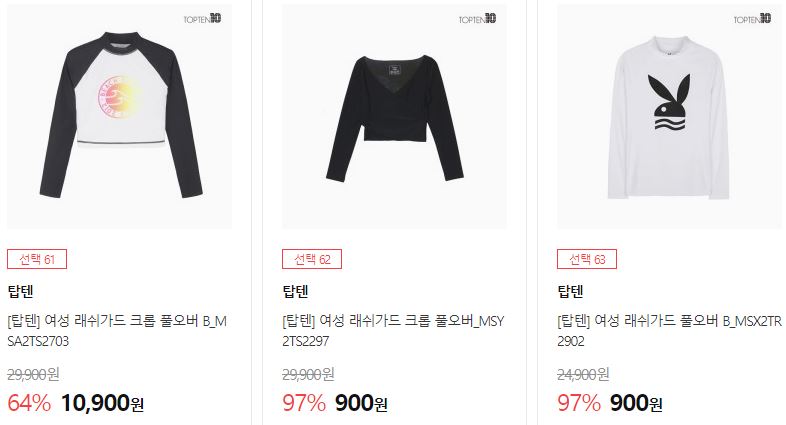Viewport: 786px width, 425px height.
Task: Open product title ending B_MSX2TR2902
Action: click(x=670, y=331)
